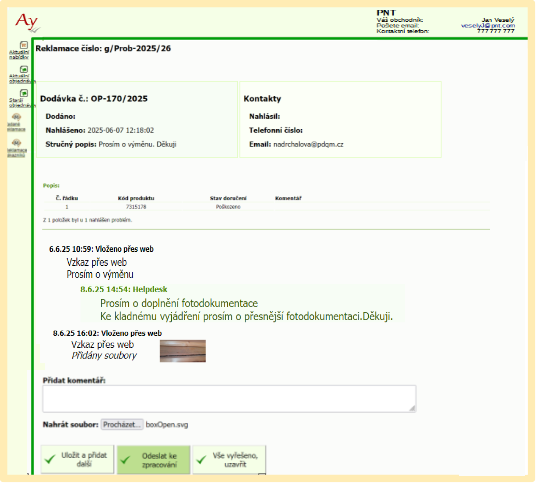
Task: Click the Poškozeno row in the table
Action: [x=266, y=207]
